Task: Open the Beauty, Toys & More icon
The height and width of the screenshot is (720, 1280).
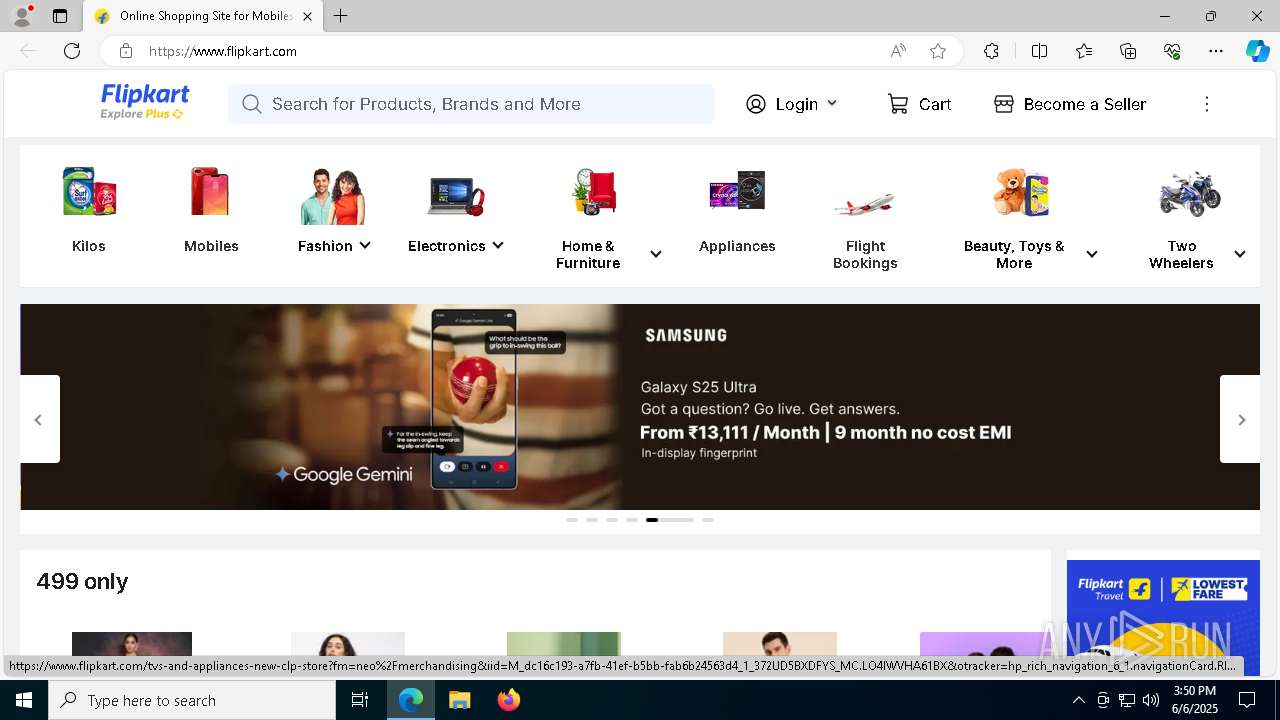Action: tap(1022, 192)
